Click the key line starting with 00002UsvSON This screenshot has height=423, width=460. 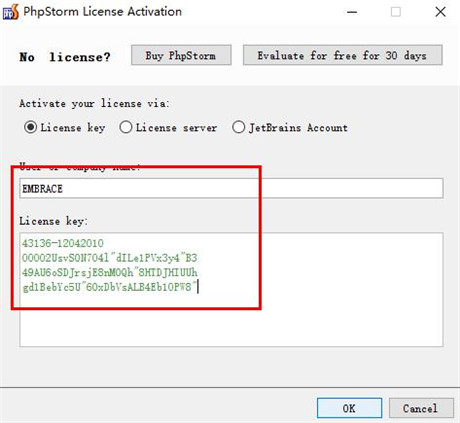pos(110,258)
